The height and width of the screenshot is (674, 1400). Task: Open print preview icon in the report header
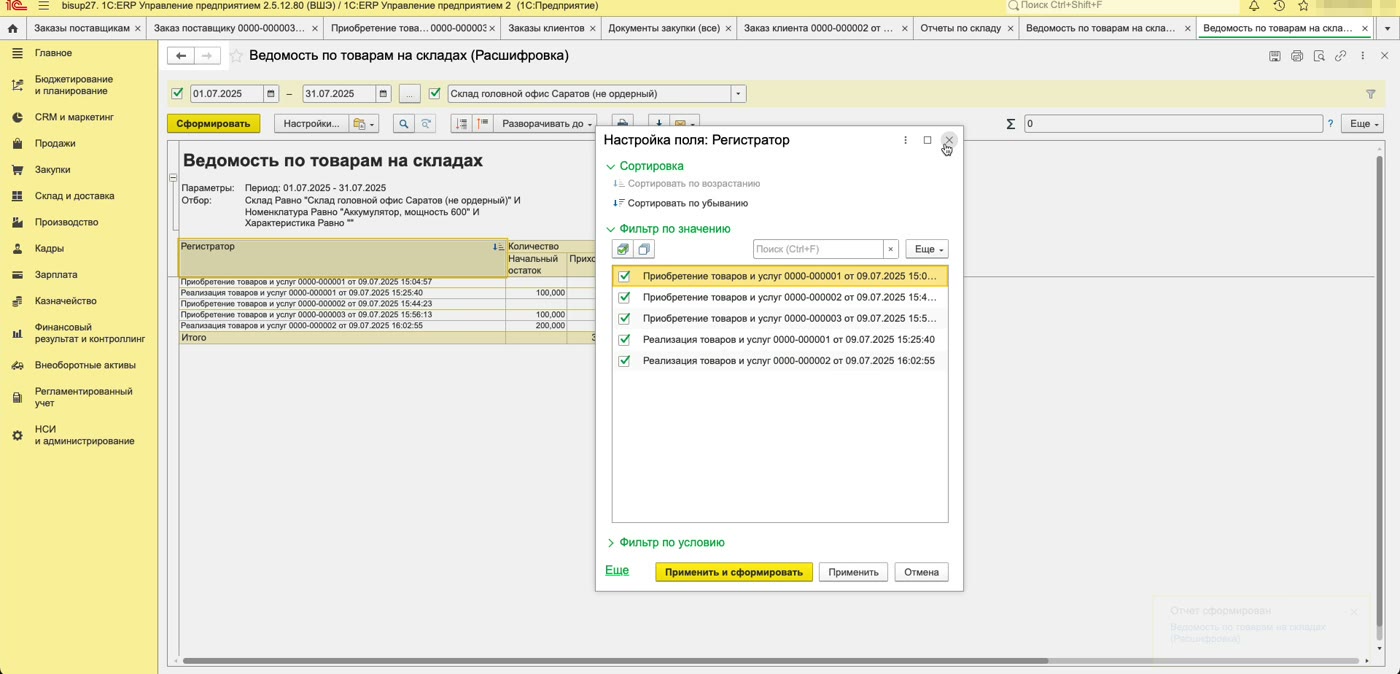pyautogui.click(x=1319, y=56)
